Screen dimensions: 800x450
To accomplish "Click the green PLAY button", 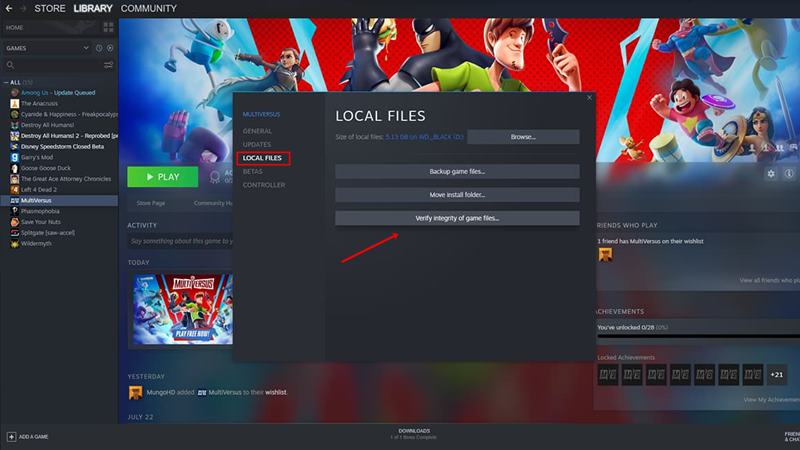I will (x=163, y=177).
